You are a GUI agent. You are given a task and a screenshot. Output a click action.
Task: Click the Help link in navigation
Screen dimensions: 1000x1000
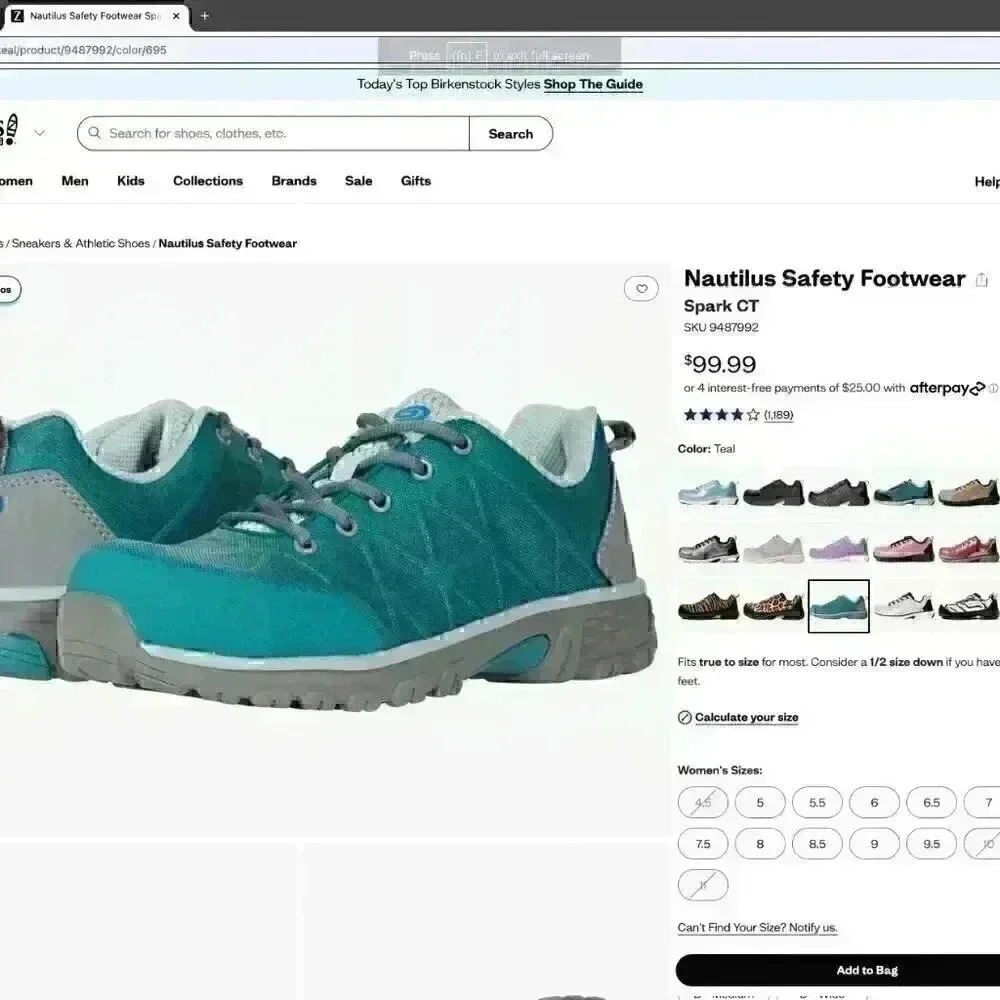987,182
